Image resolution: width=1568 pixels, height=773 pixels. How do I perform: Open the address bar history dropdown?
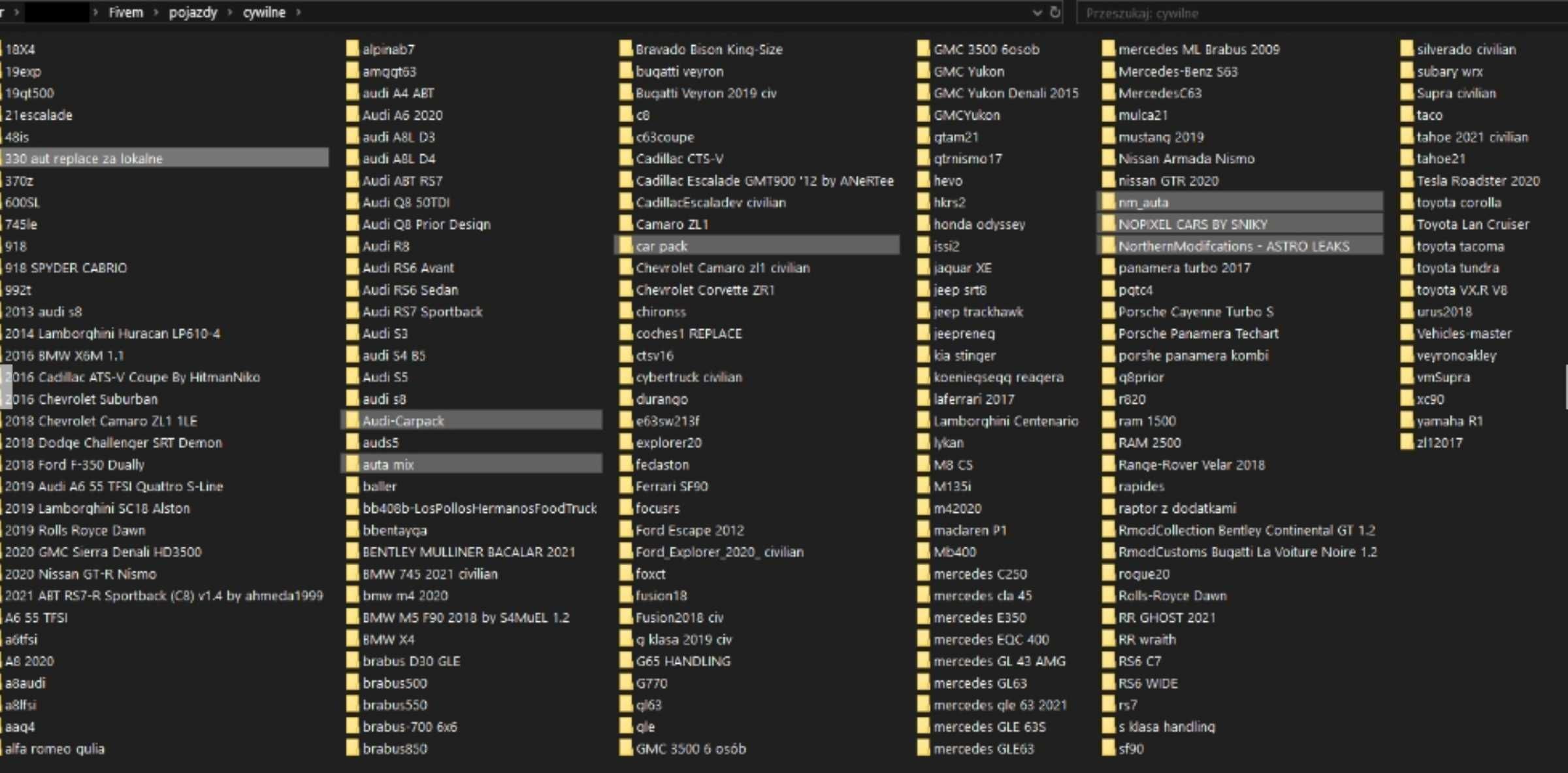(1036, 12)
